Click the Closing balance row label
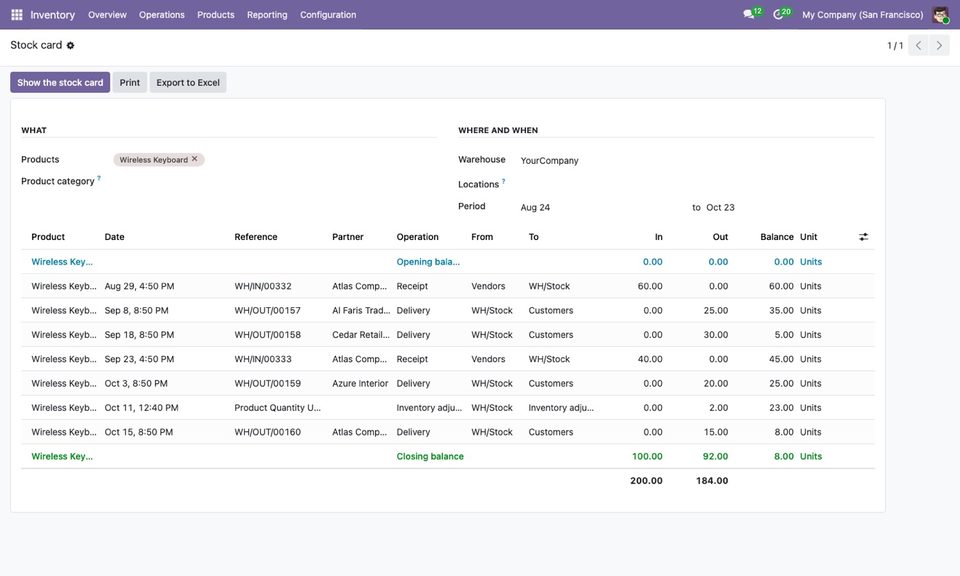The height and width of the screenshot is (576, 960). (x=430, y=456)
